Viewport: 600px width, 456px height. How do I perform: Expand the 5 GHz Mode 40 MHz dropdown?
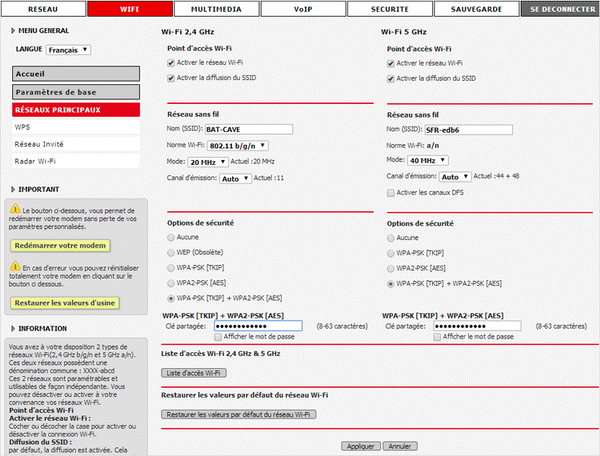coord(427,160)
